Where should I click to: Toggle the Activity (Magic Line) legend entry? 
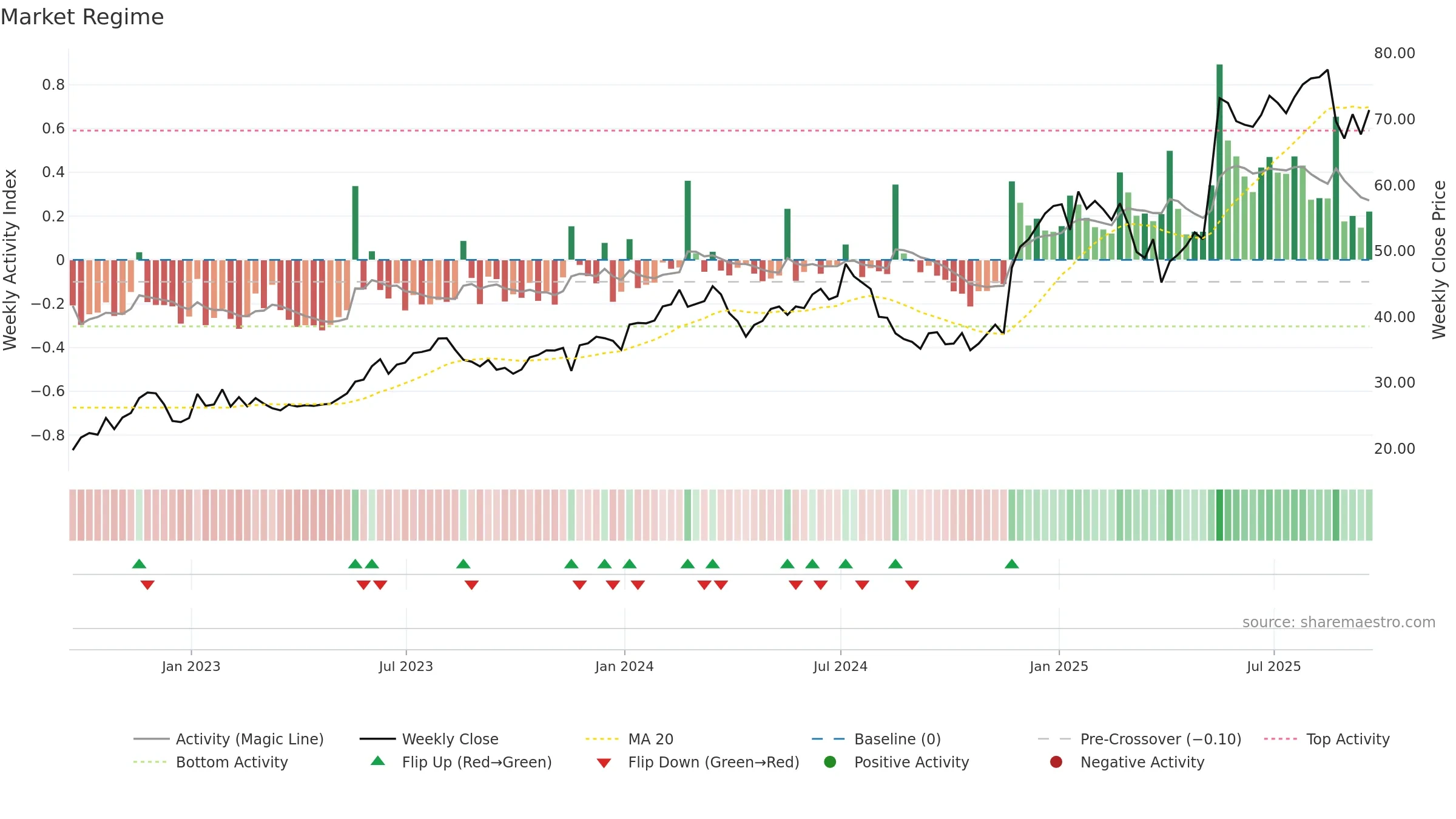[229, 739]
